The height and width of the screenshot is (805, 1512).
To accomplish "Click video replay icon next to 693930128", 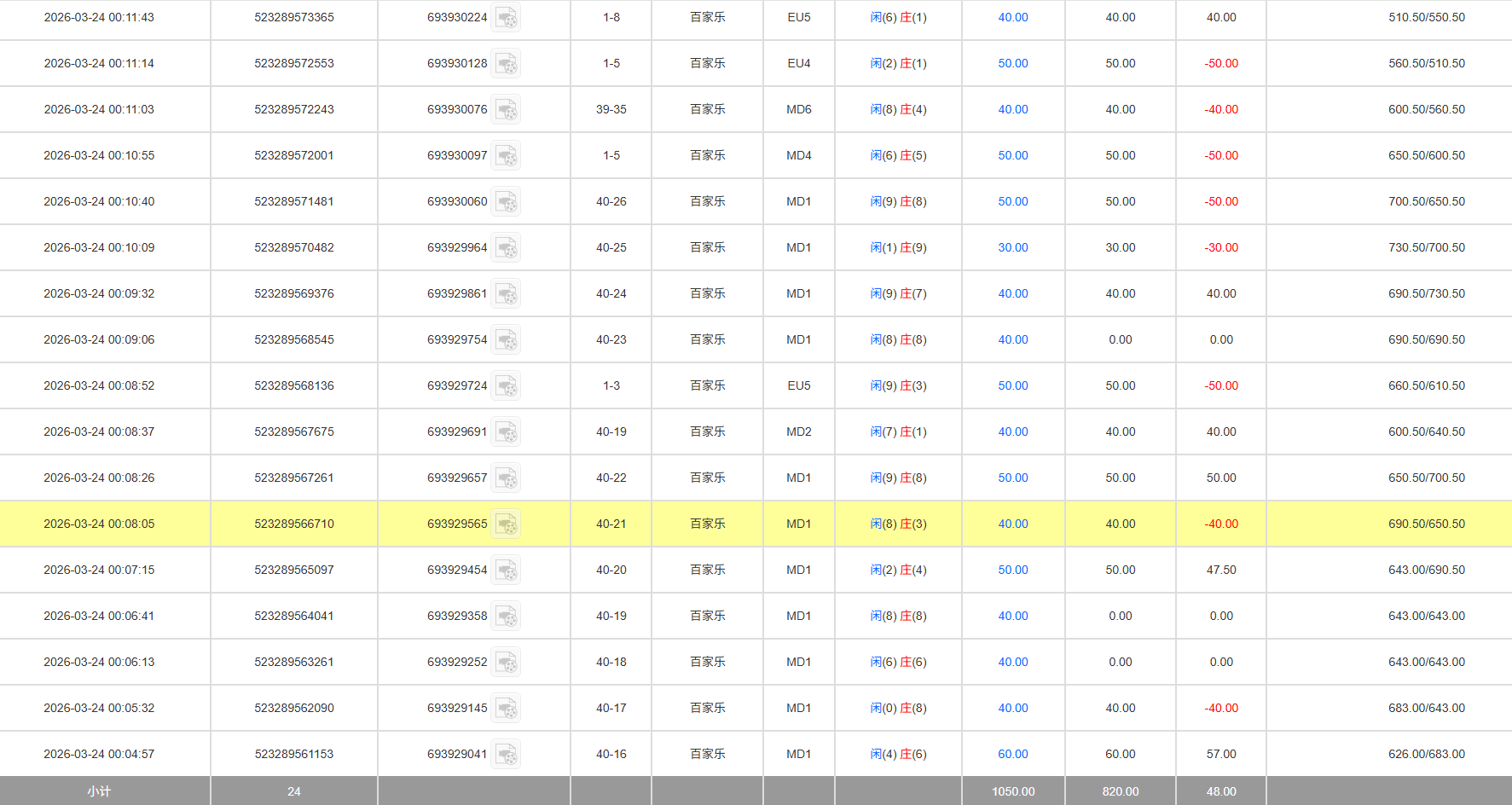I will coord(506,64).
